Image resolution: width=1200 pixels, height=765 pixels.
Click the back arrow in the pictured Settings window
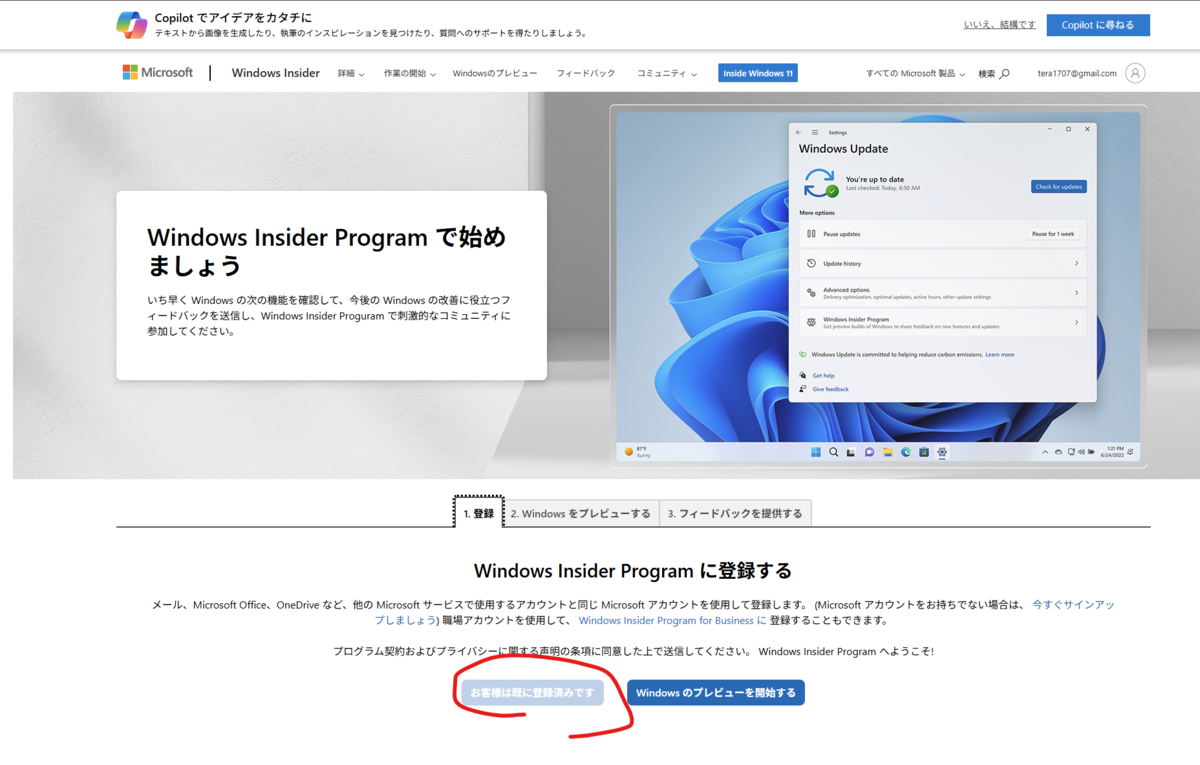[x=798, y=132]
